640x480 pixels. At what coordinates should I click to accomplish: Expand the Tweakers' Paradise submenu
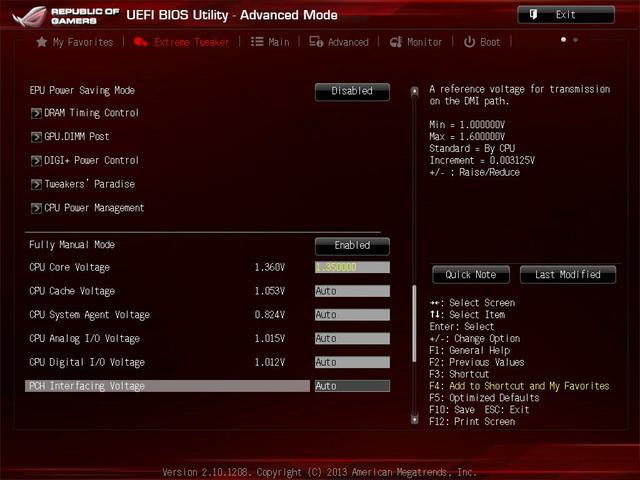click(89, 185)
